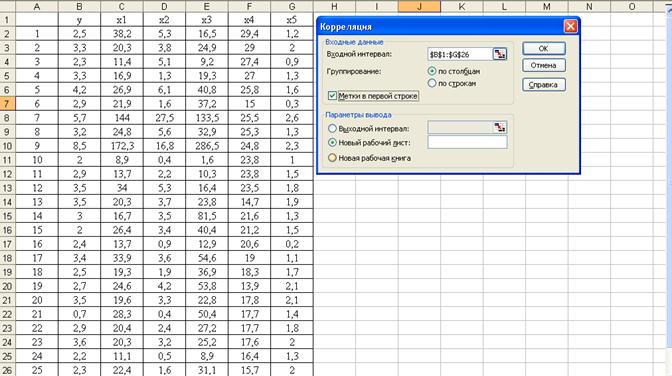This screenshot has width=672, height=376.
Task: Choose Новая рабочая книга output option
Action: click(332, 158)
